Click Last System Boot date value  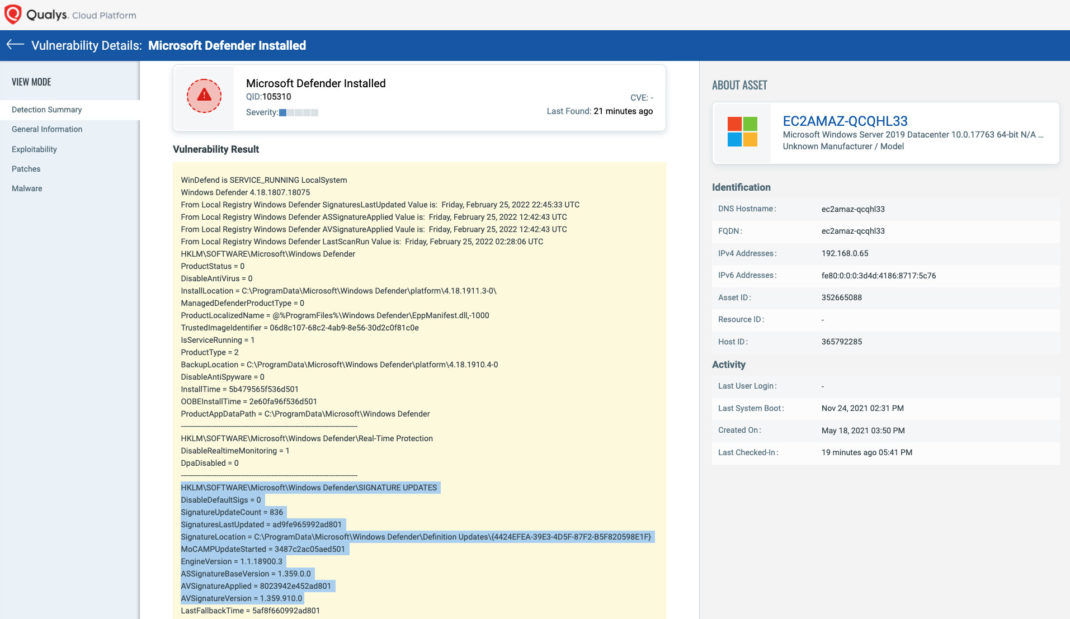pos(863,408)
